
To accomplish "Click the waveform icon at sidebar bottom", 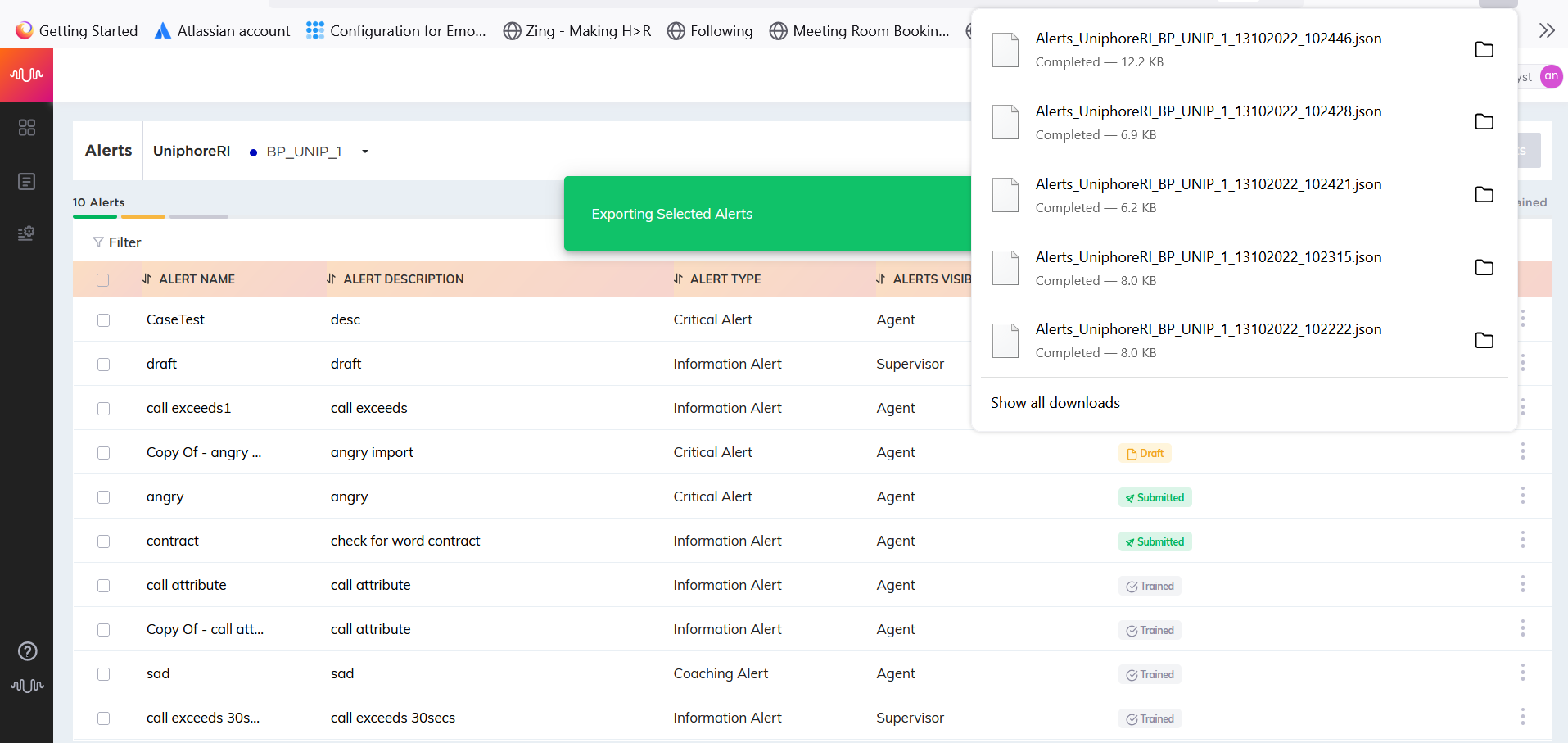I will click(27, 686).
